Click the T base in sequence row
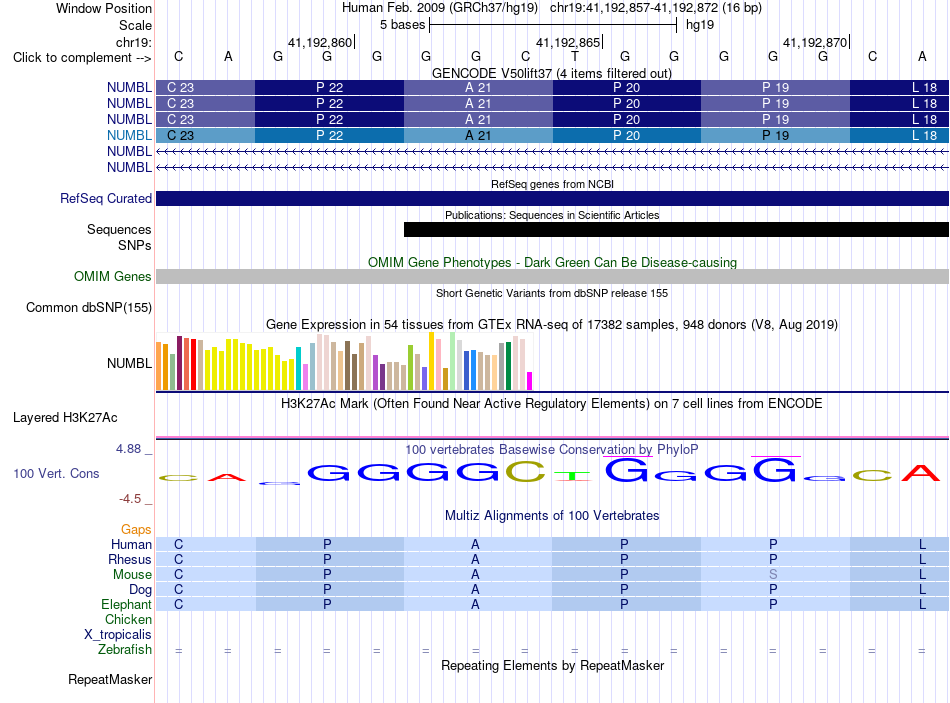Screen dimensions: 950x703 click(574, 56)
